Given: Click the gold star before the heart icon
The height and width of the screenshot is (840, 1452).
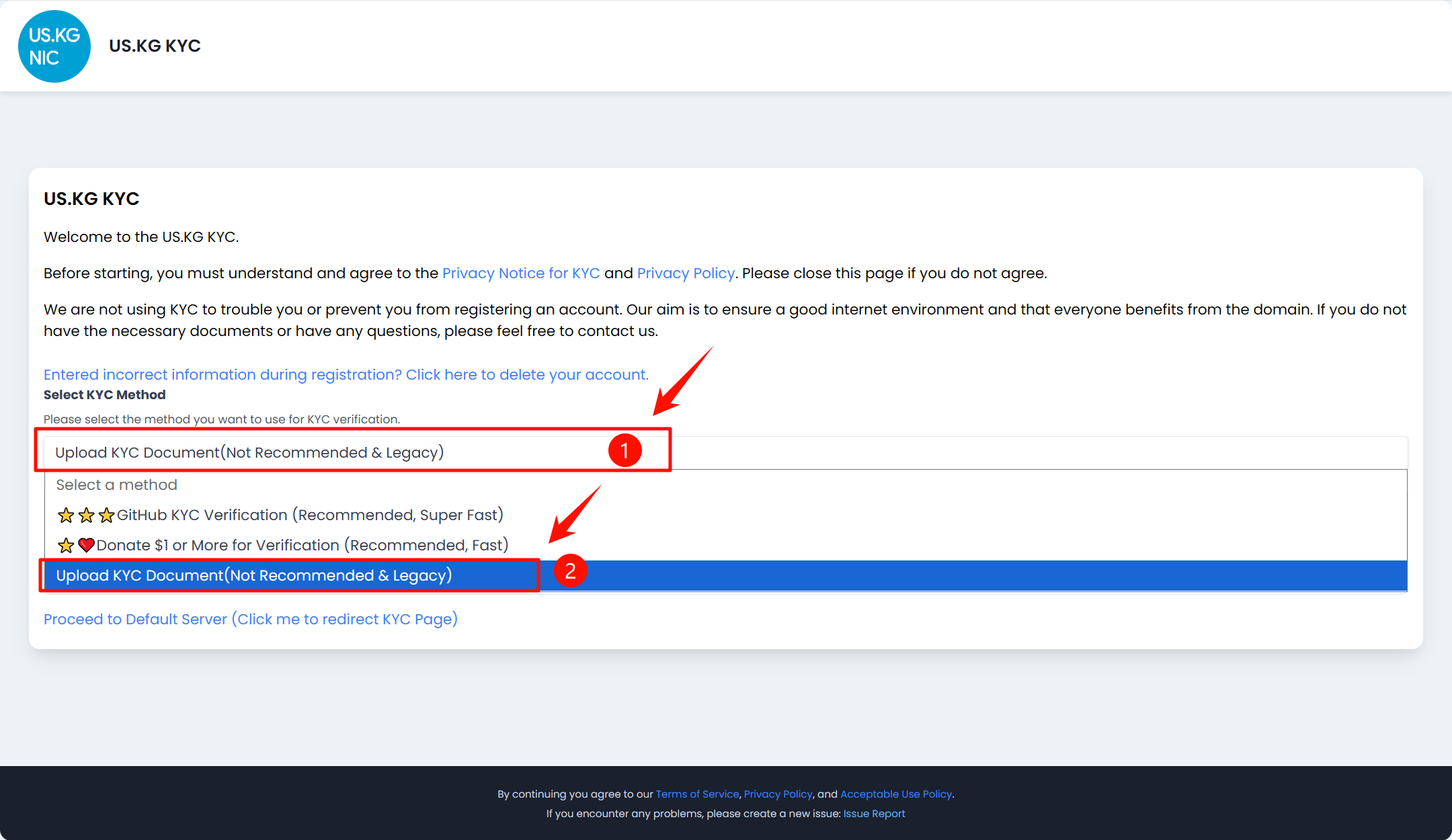Looking at the screenshot, I should click(x=66, y=545).
